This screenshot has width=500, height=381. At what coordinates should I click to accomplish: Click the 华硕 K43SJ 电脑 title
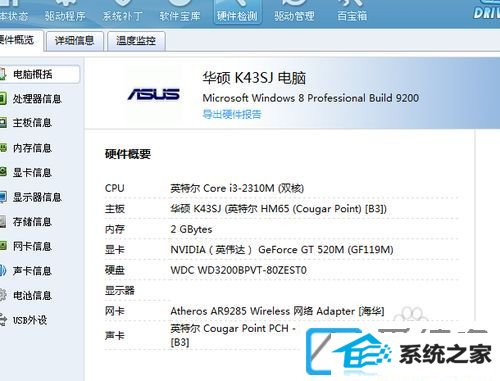click(254, 78)
